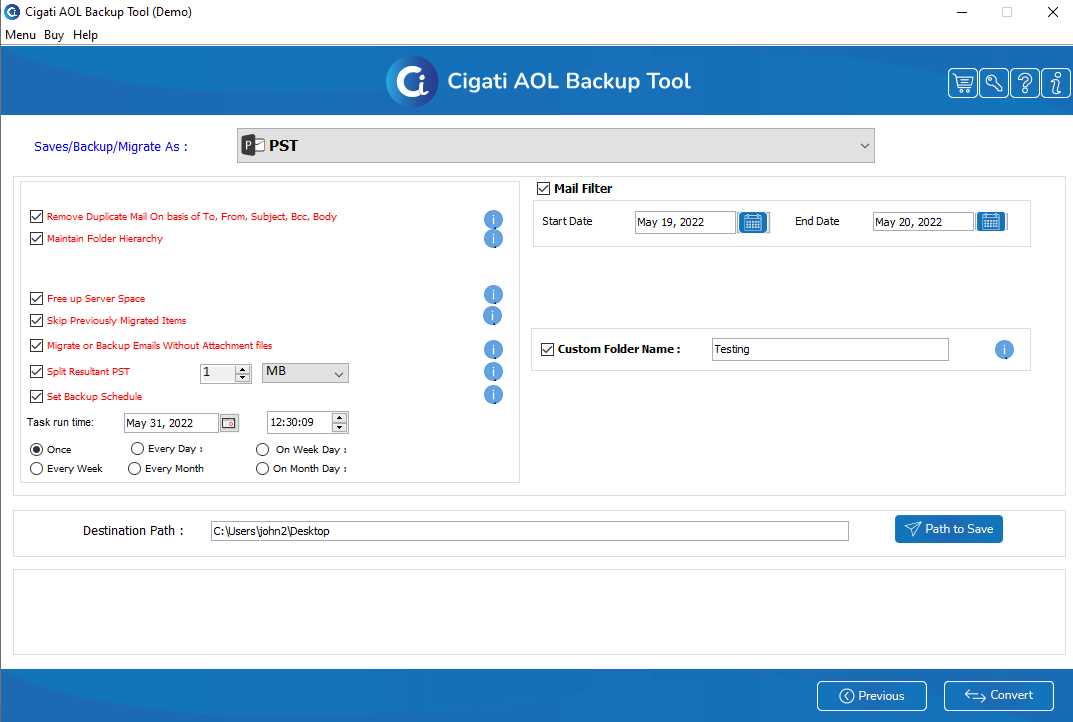This screenshot has height=722, width=1073.
Task: Click the about info icon in header
Action: (x=1056, y=83)
